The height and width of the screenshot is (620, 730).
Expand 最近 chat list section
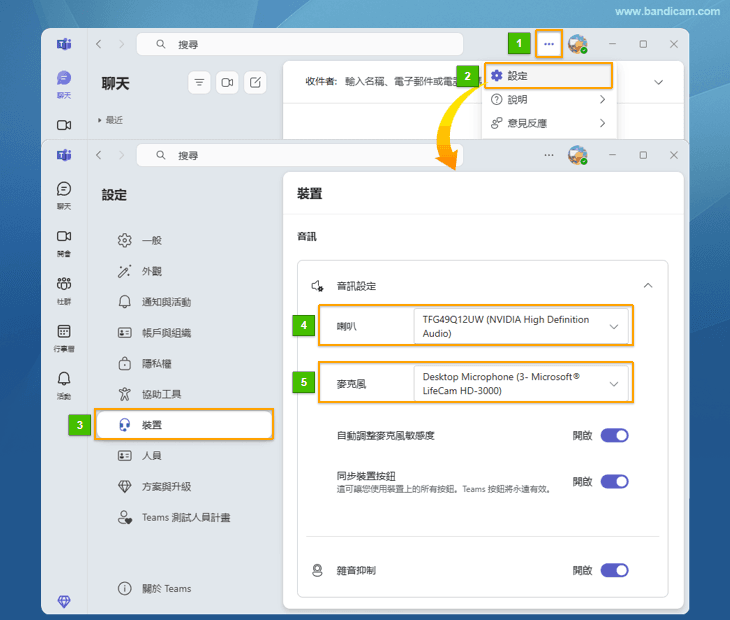pyautogui.click(x=110, y=120)
